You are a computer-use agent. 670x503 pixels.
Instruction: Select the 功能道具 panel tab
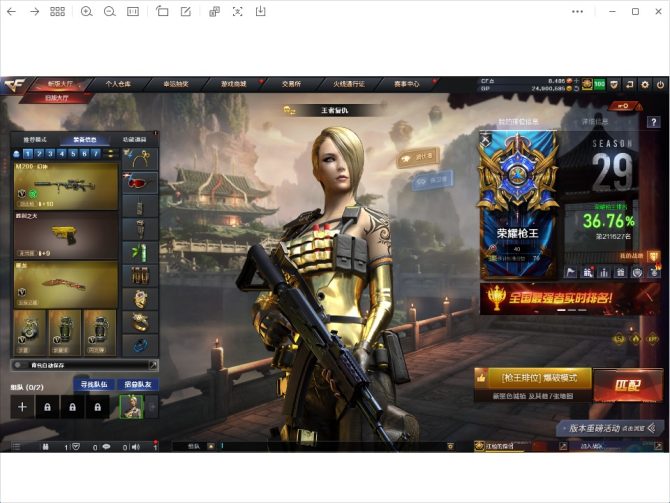pyautogui.click(x=134, y=140)
